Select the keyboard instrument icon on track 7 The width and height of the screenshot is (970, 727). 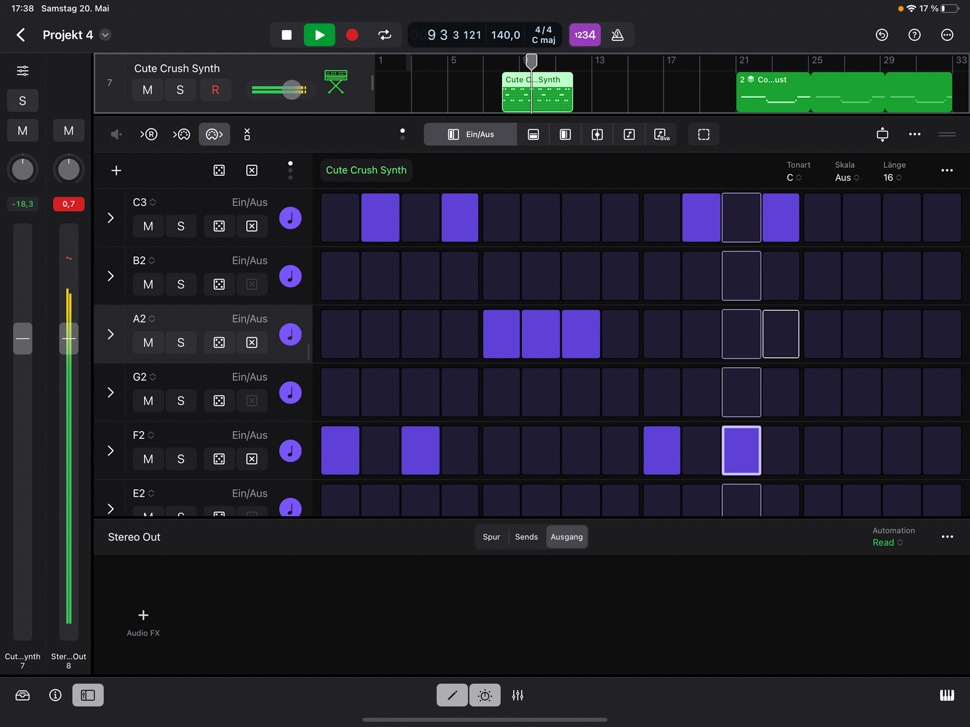(336, 82)
